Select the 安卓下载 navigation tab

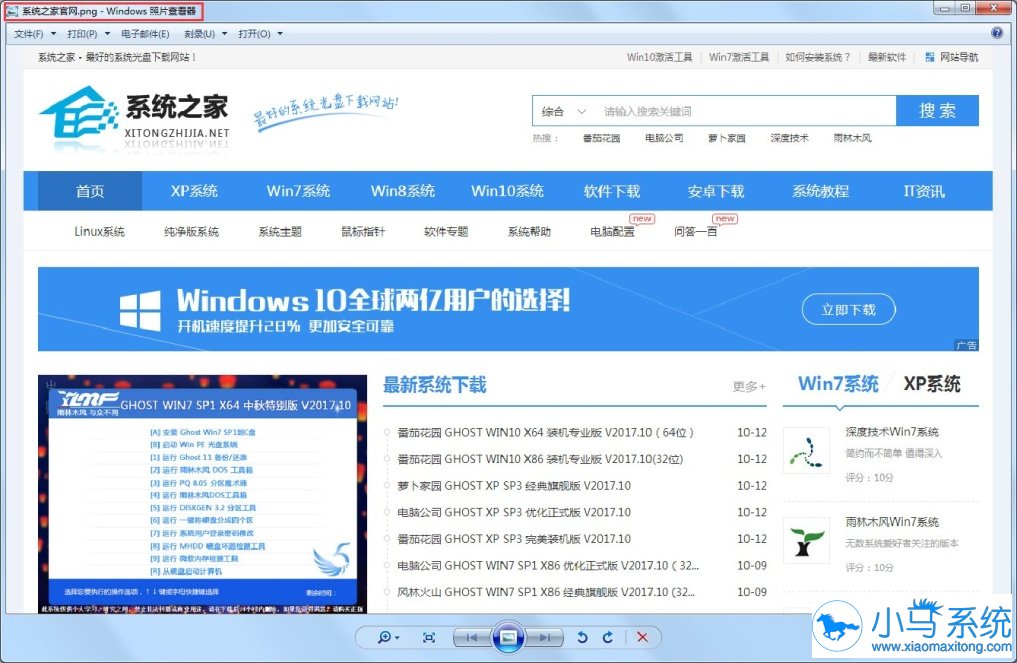coord(716,191)
